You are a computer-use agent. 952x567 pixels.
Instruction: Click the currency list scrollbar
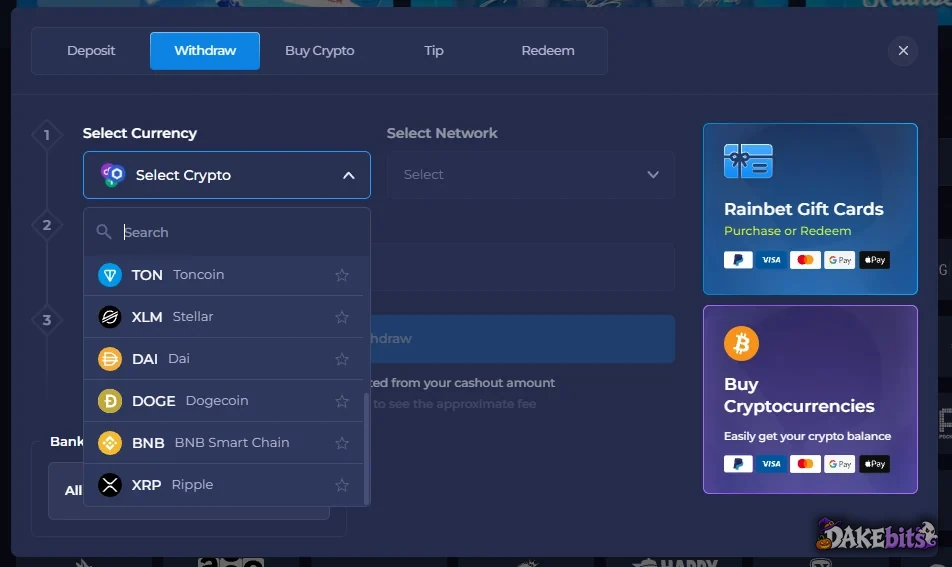coord(366,449)
